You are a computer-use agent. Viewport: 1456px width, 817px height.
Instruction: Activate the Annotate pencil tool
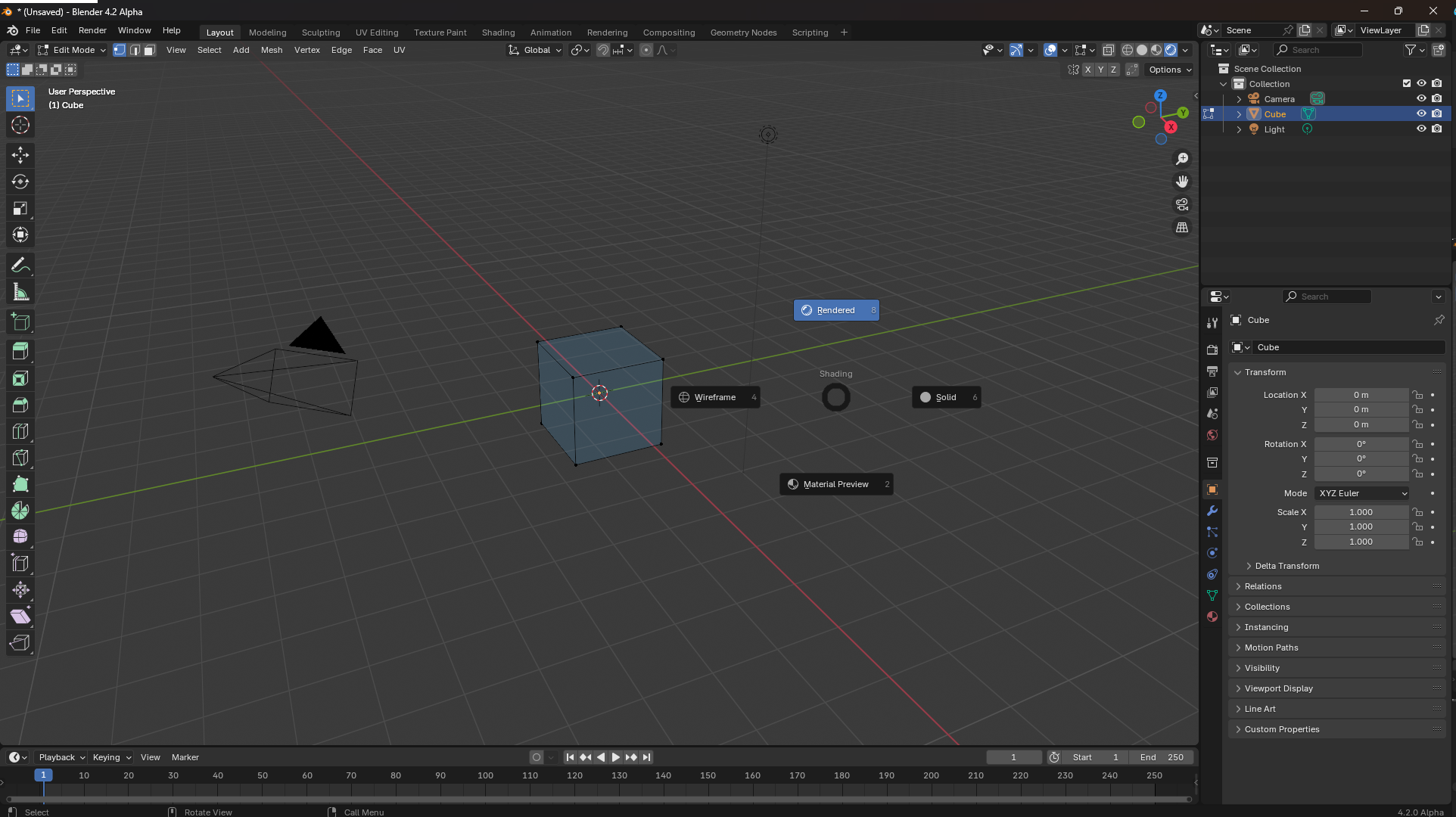(x=20, y=265)
